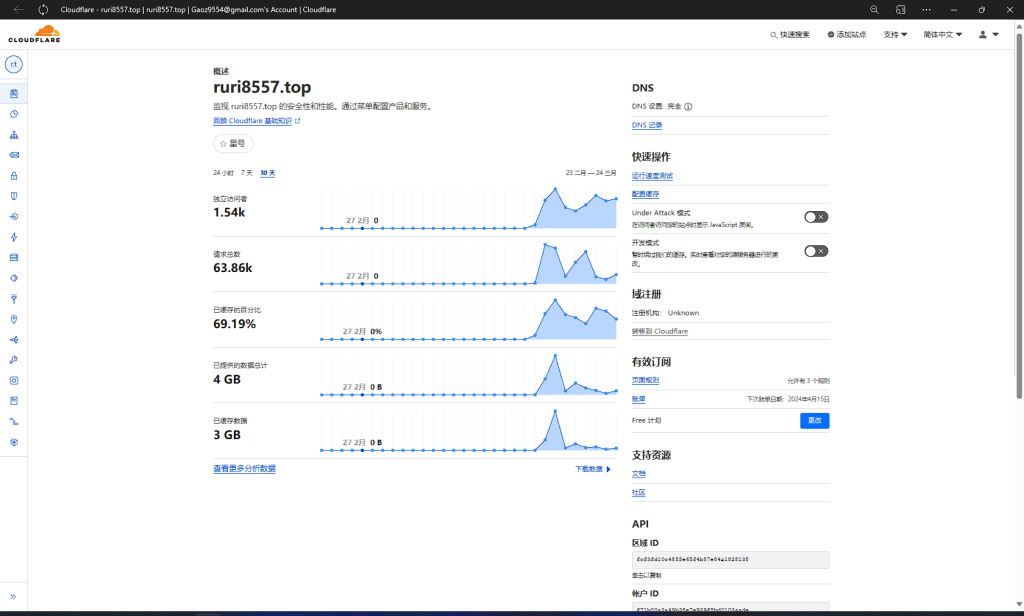This screenshot has width=1024, height=616.
Task: Open Caching drive icon in sidebar
Action: [x=14, y=257]
